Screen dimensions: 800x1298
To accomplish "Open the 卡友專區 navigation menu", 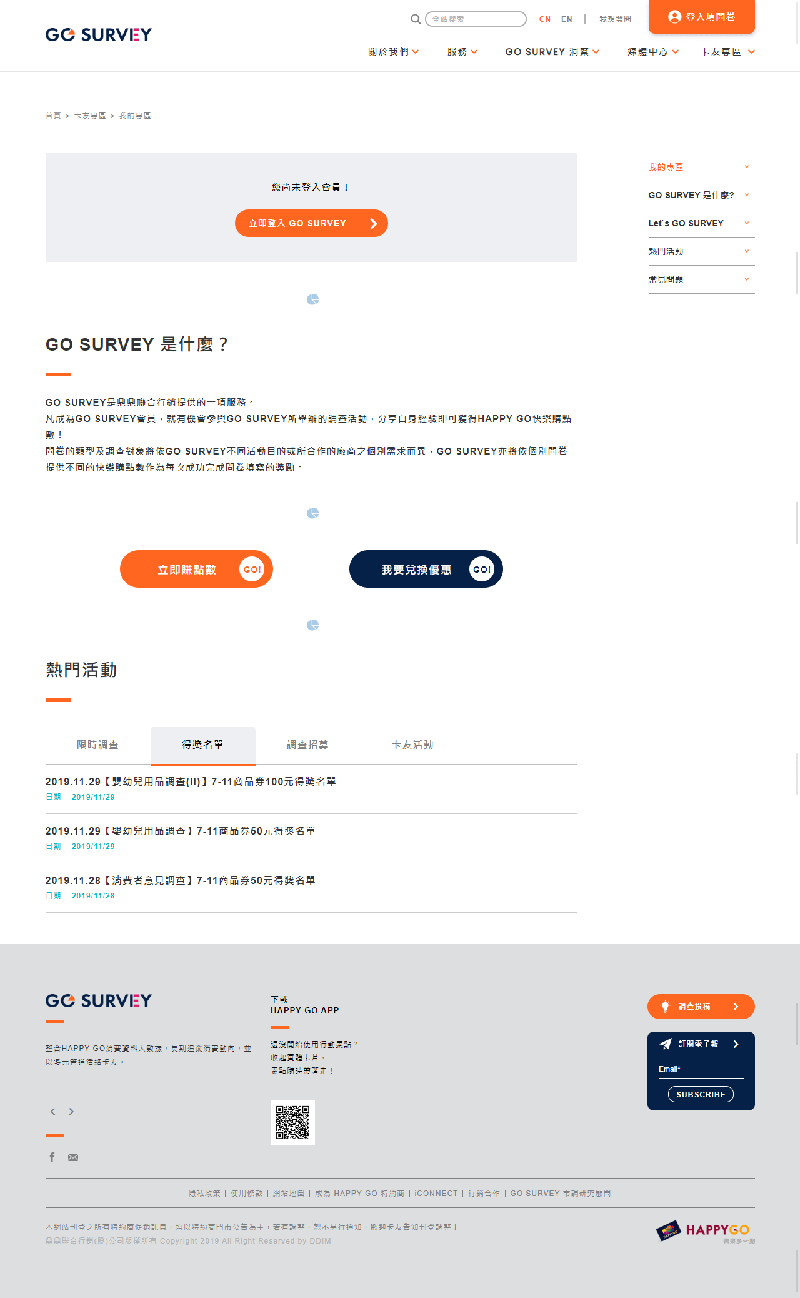I will tap(722, 51).
